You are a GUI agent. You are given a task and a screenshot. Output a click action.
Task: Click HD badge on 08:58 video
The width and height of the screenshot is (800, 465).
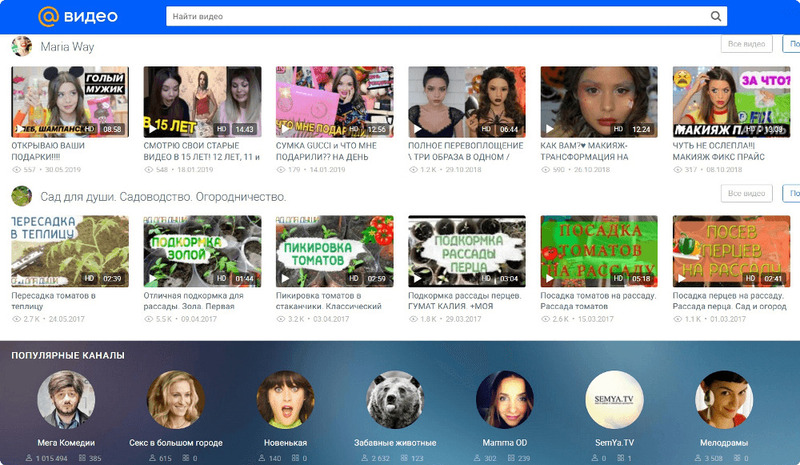(89, 129)
